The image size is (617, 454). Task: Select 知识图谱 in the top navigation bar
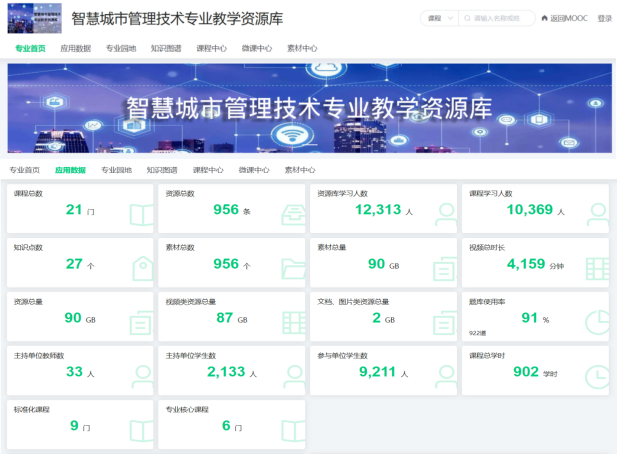166,48
